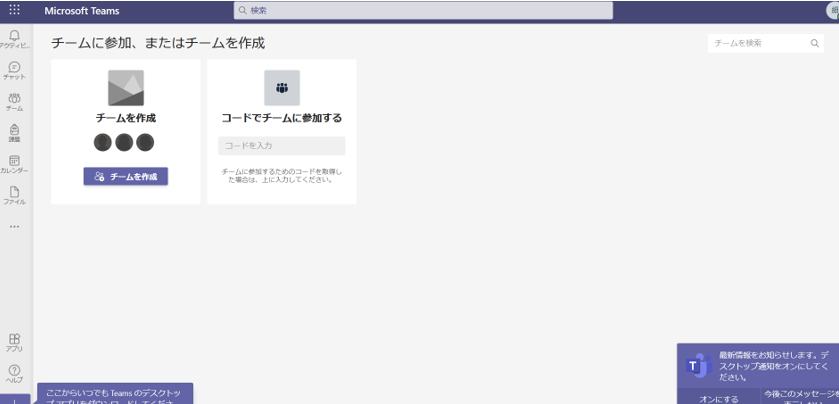Open Apps (アプリ) in the sidebar
The width and height of the screenshot is (839, 404).
pyautogui.click(x=14, y=342)
